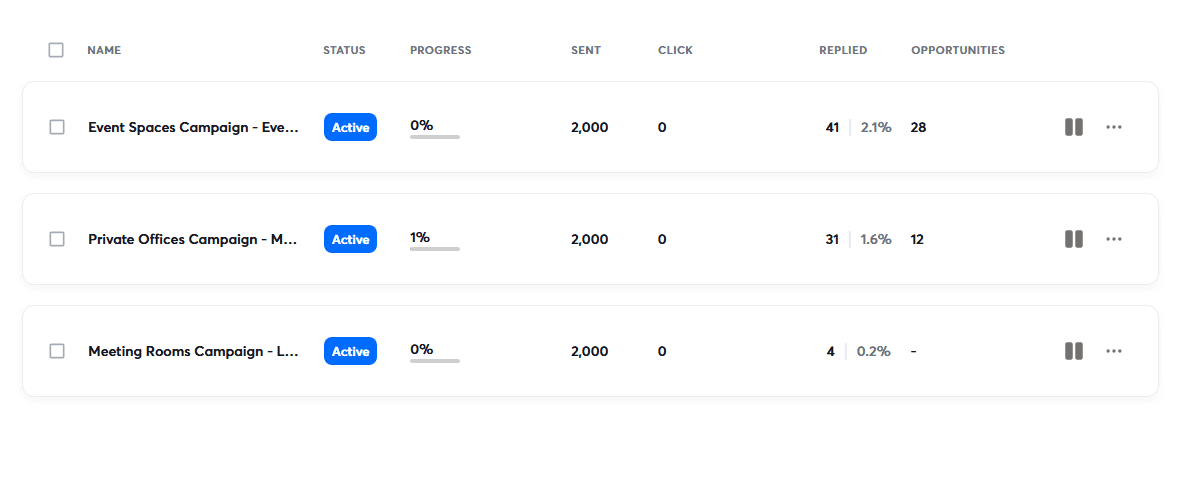Sort by the Name column header
Viewport: 1189px width, 498px height.
104,50
